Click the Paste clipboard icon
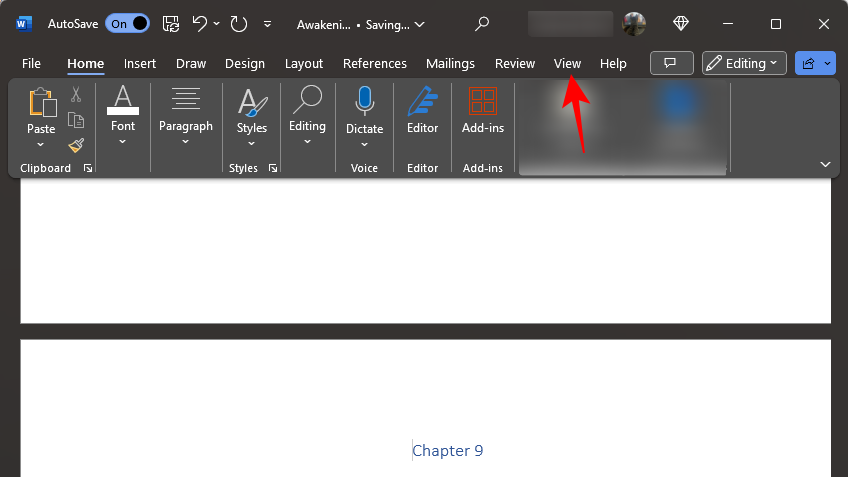The image size is (848, 477). tap(42, 102)
